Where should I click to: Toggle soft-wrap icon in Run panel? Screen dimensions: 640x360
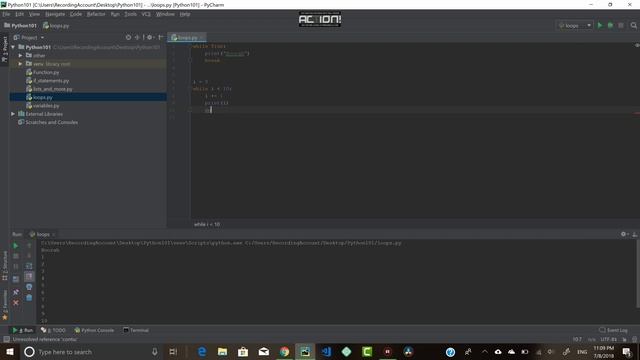pyautogui.click(x=29, y=266)
